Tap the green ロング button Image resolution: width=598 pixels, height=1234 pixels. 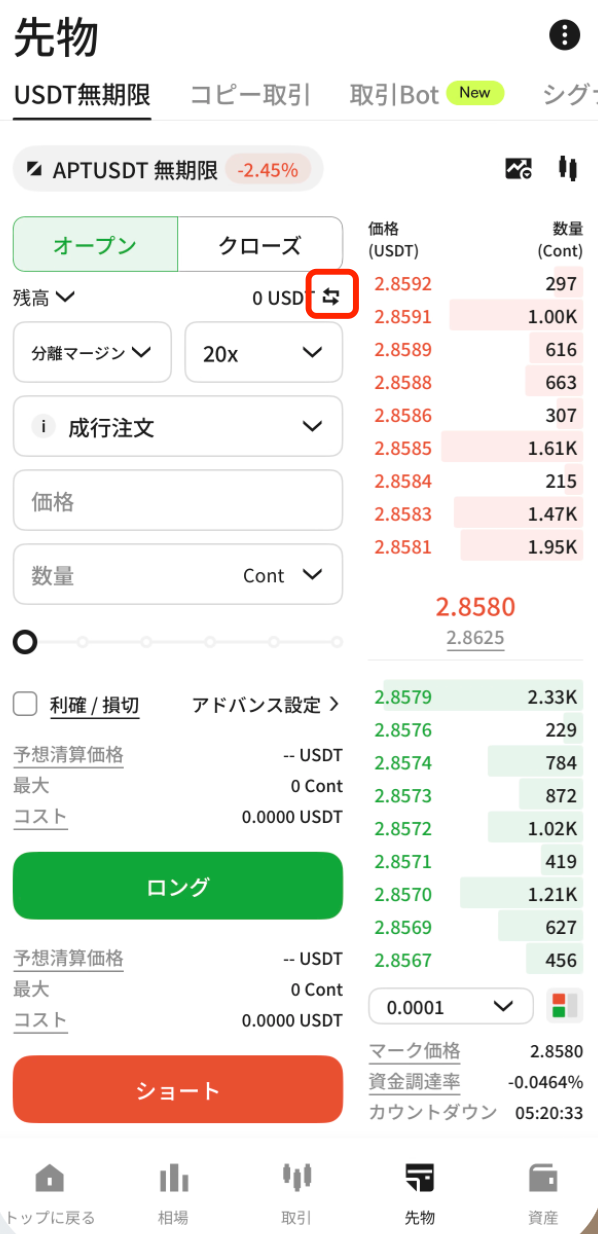(178, 886)
